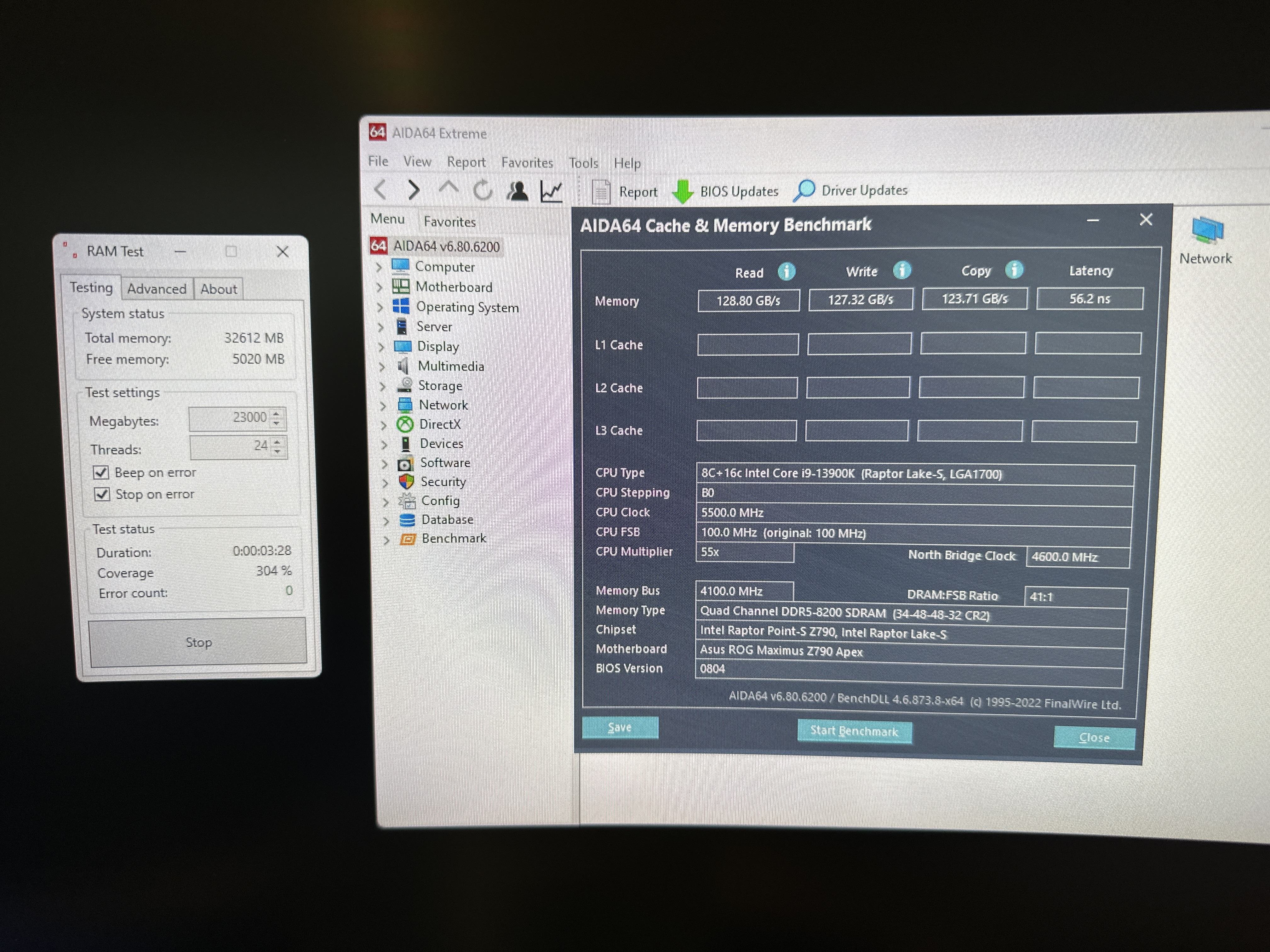Image resolution: width=1270 pixels, height=952 pixels.
Task: Select the Display monitor icon in tree
Action: click(403, 346)
